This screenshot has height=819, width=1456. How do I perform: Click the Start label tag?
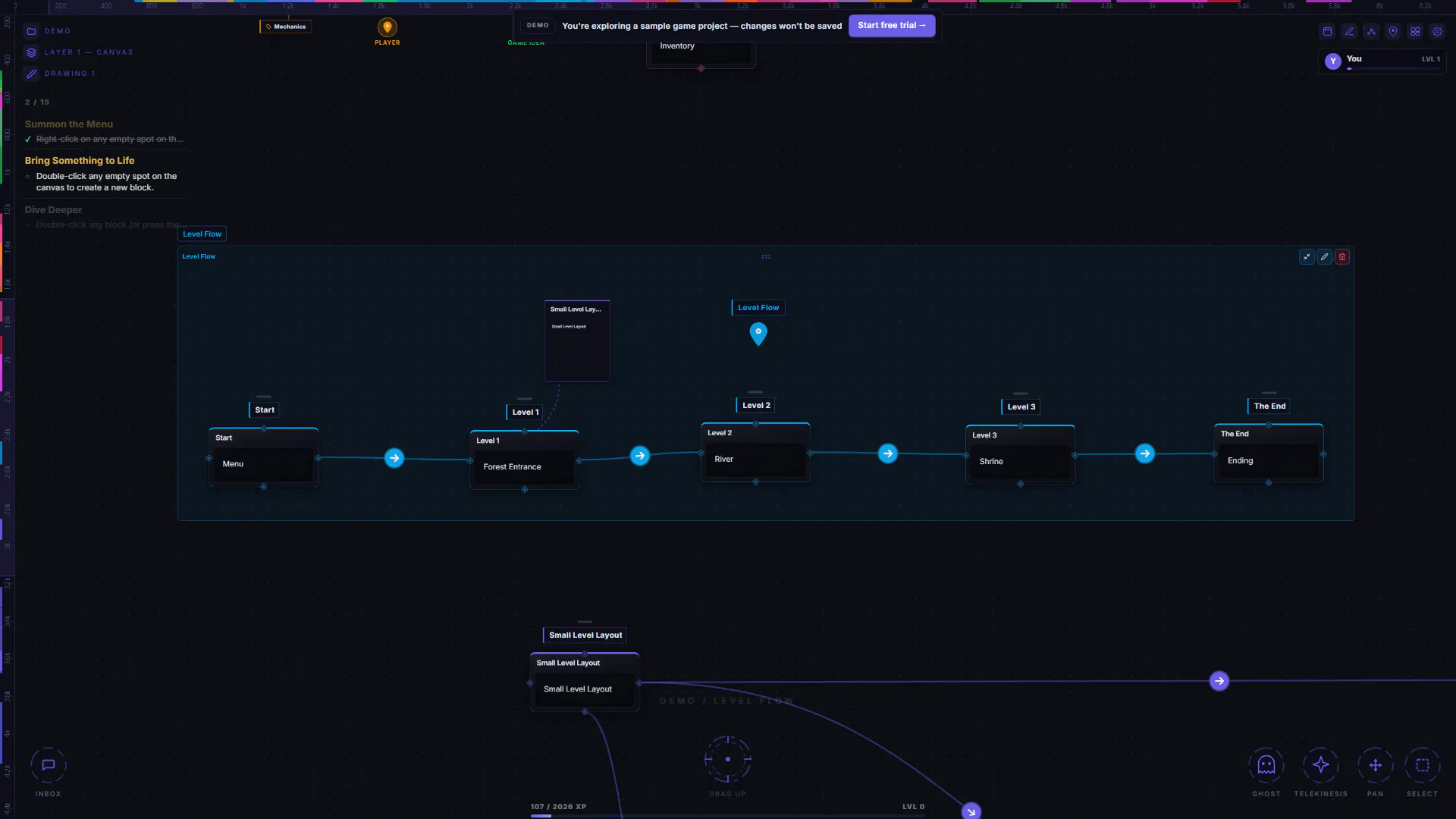264,410
